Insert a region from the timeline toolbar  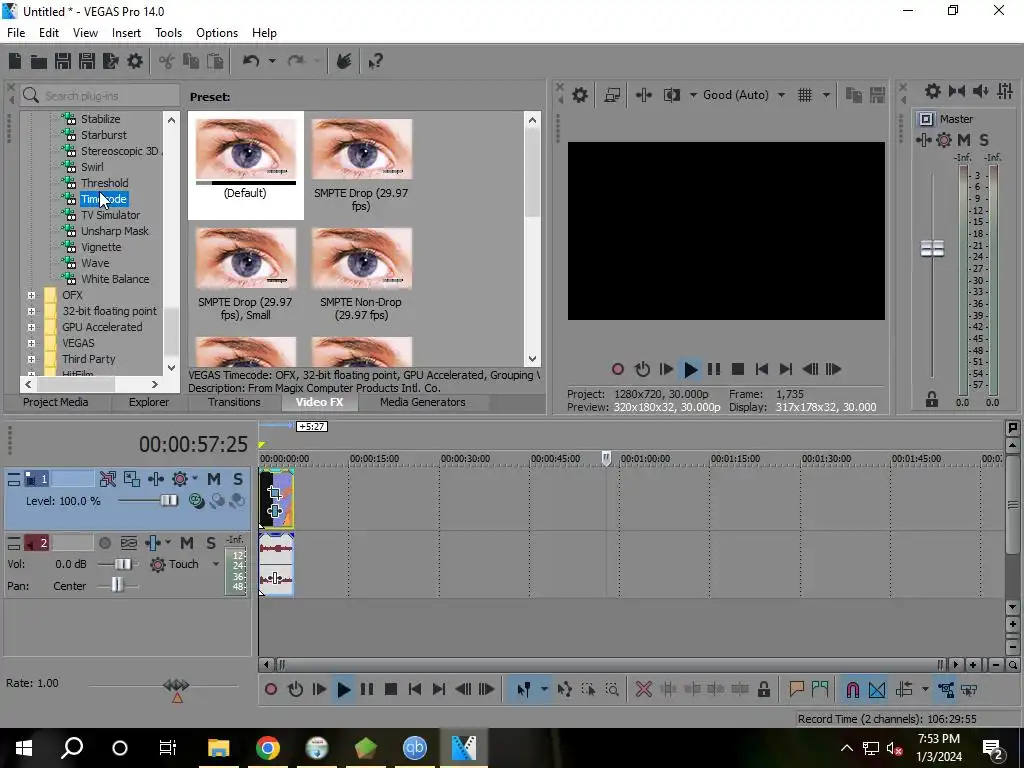[820, 690]
